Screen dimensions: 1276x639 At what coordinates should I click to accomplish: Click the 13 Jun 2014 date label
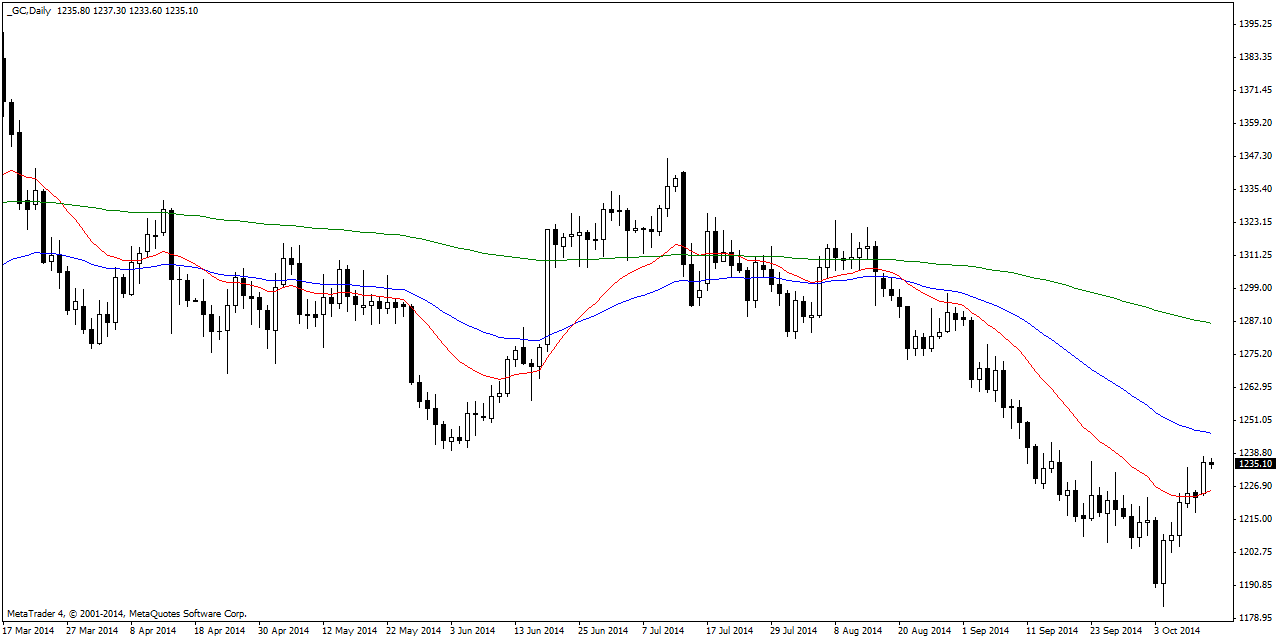pyautogui.click(x=540, y=631)
